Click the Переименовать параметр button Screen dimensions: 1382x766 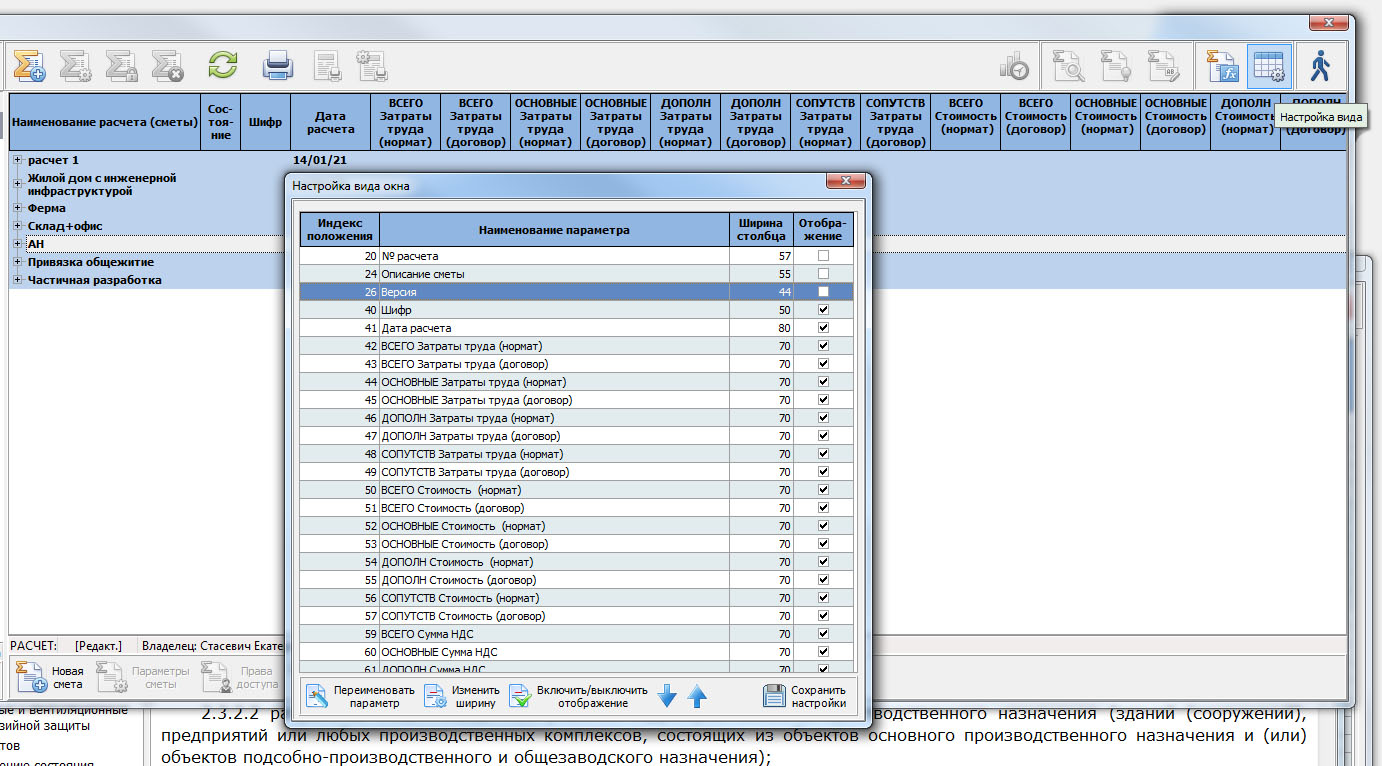pyautogui.click(x=360, y=696)
